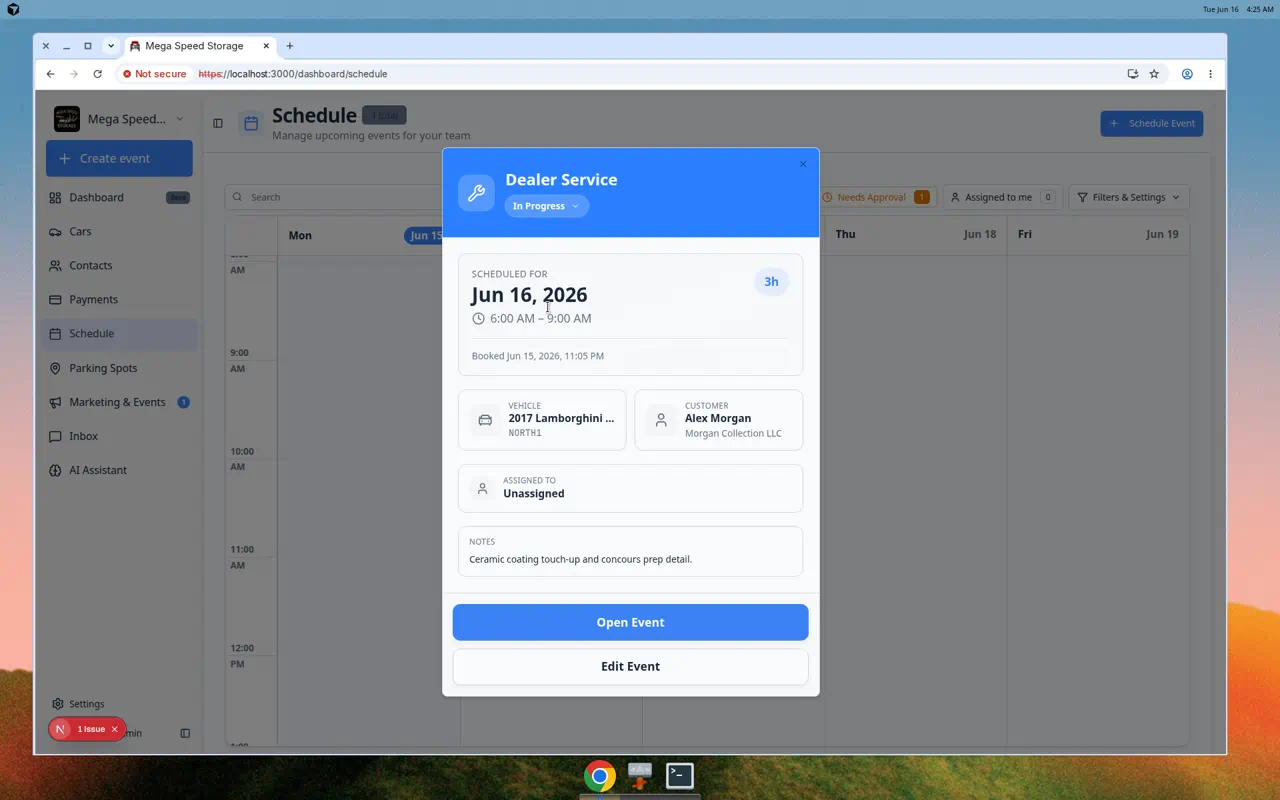Click the browser address bar URL
The height and width of the screenshot is (800, 1280).
point(293,74)
